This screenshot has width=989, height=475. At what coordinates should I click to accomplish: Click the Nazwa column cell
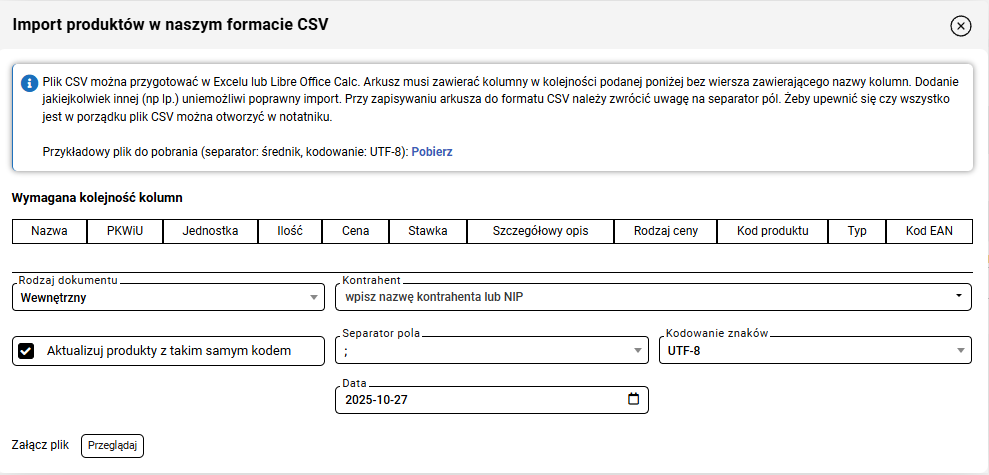point(50,231)
